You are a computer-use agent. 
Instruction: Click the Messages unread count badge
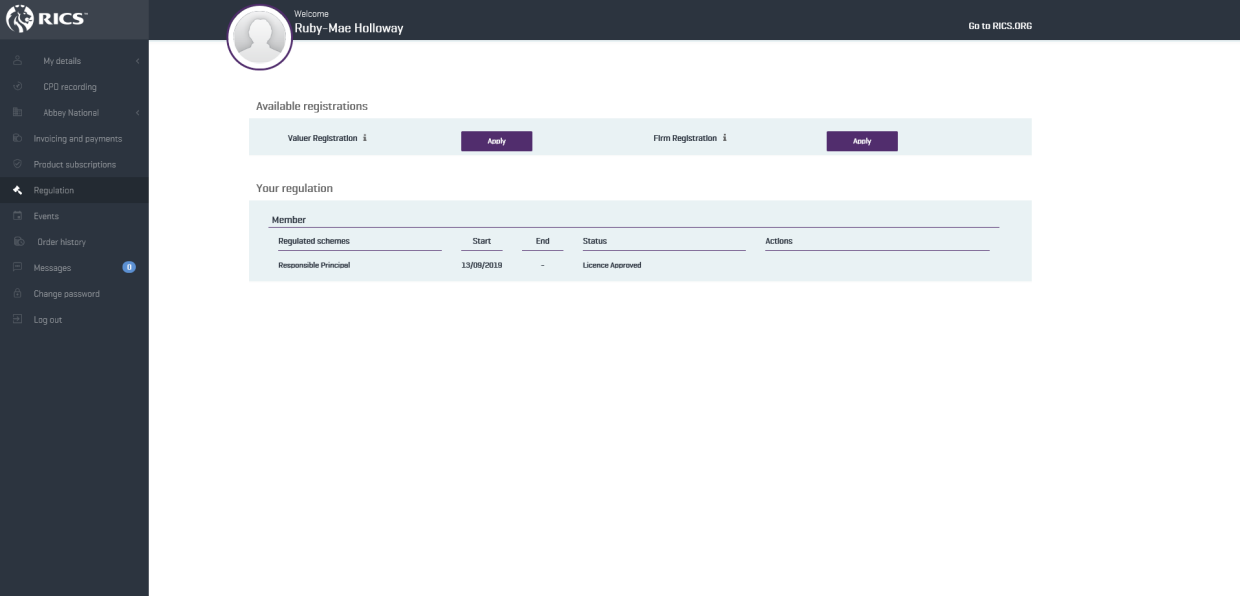tap(129, 267)
